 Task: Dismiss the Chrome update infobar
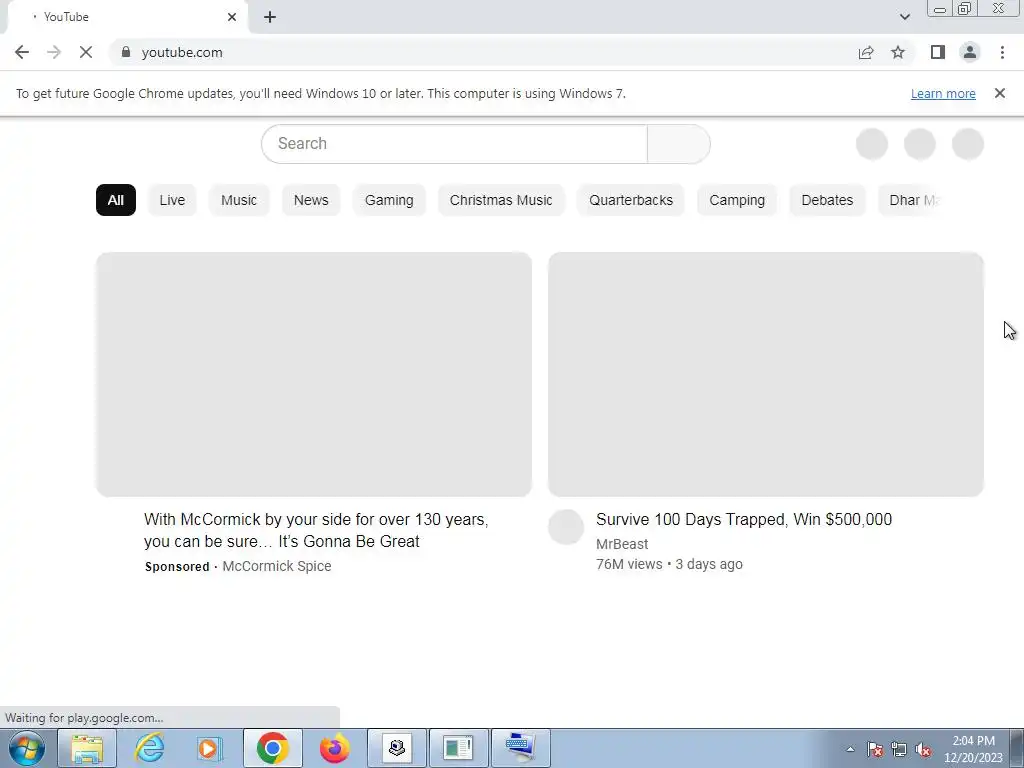[1000, 93]
